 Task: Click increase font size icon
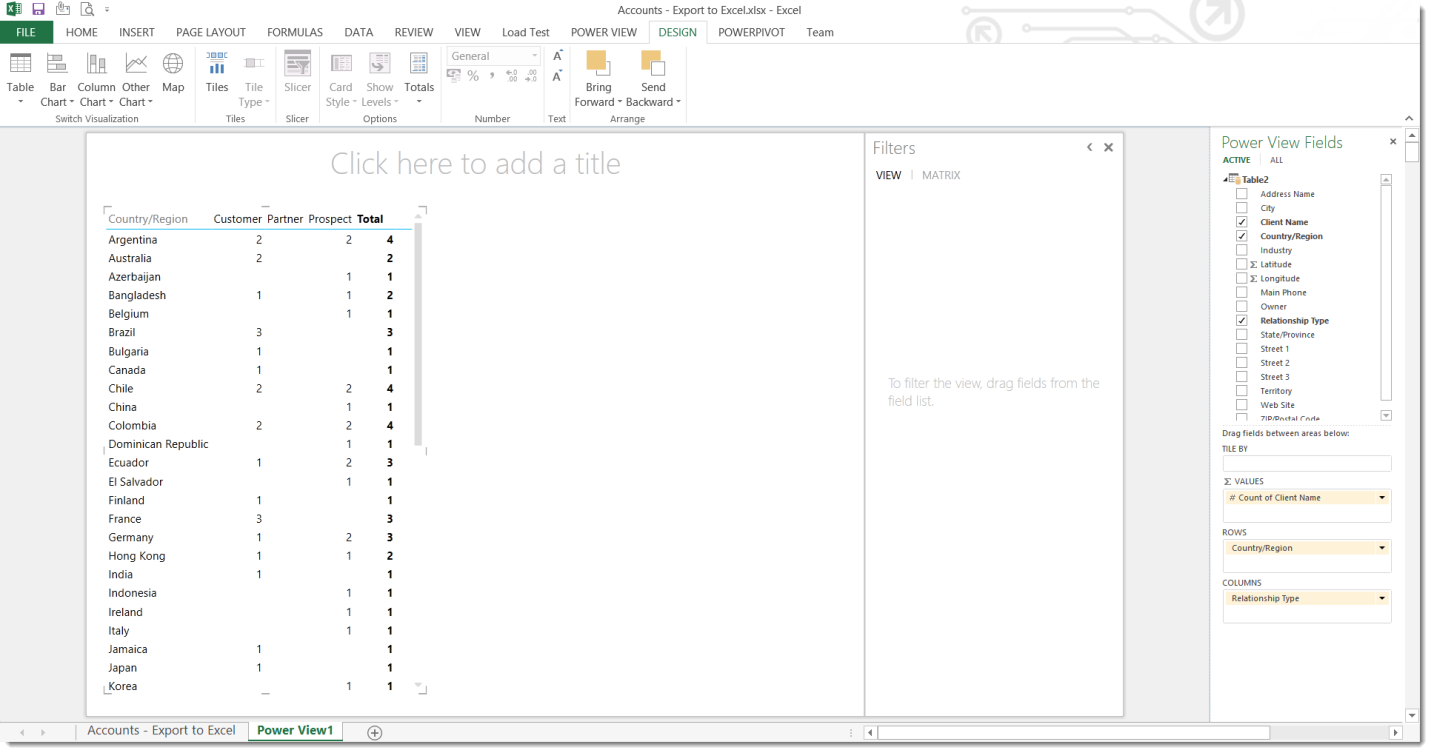pyautogui.click(x=558, y=56)
